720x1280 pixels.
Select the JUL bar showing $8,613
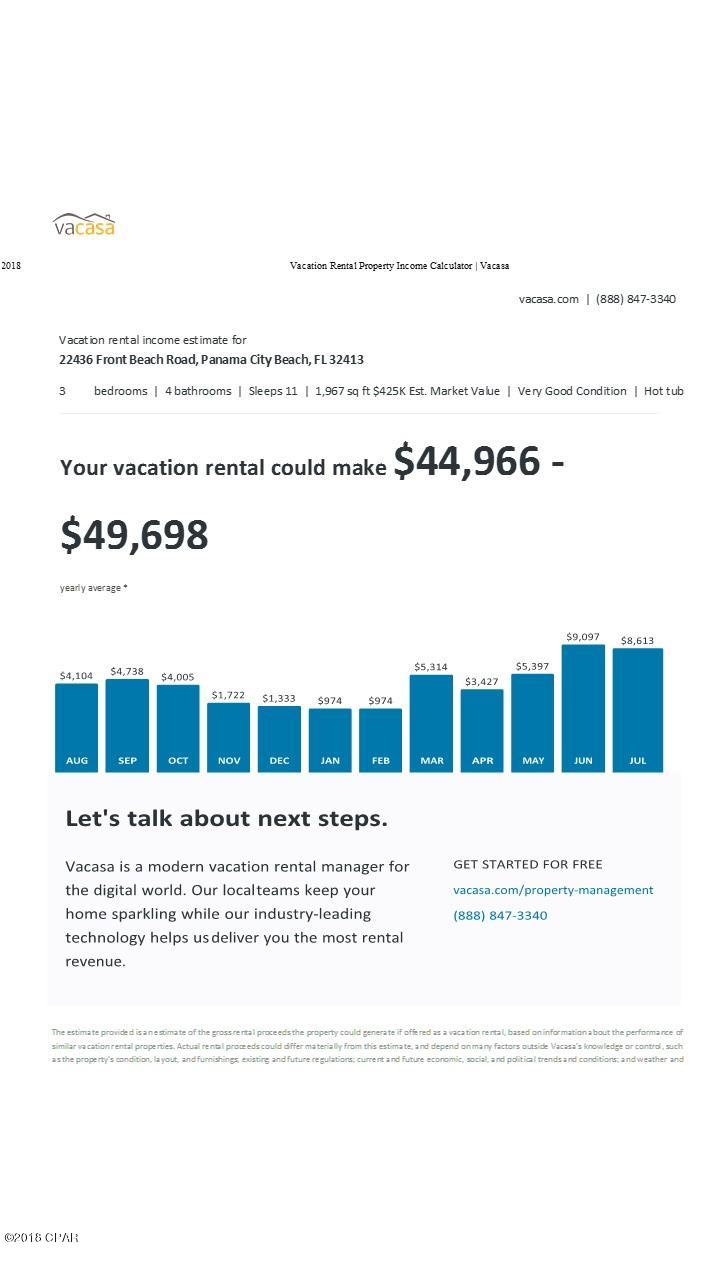pos(637,710)
